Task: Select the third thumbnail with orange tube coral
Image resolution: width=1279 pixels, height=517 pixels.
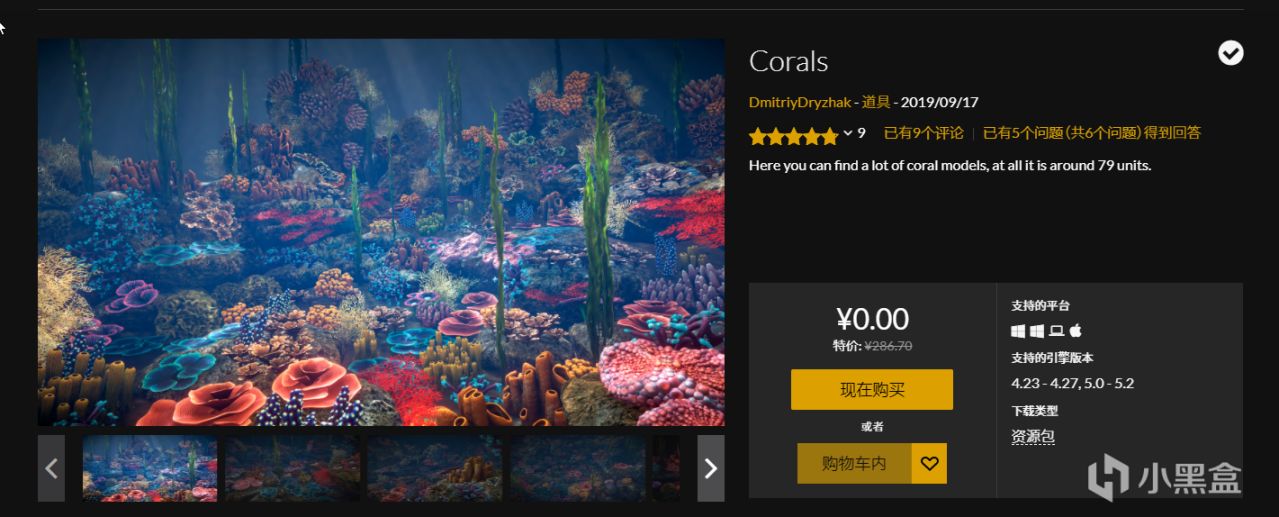Action: (434, 468)
